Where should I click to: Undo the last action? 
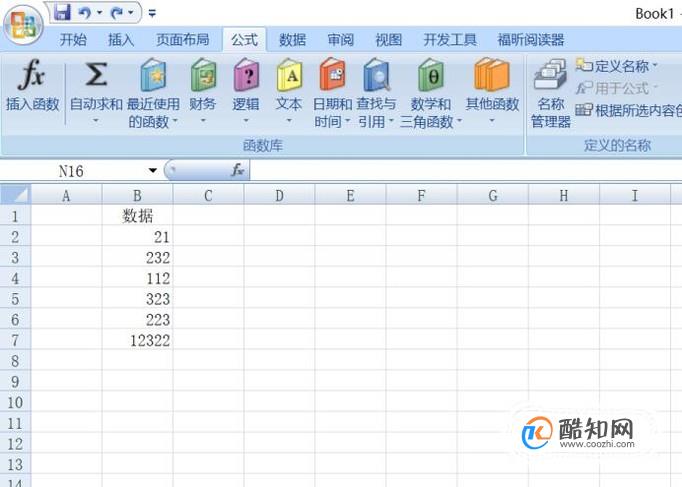[x=84, y=13]
